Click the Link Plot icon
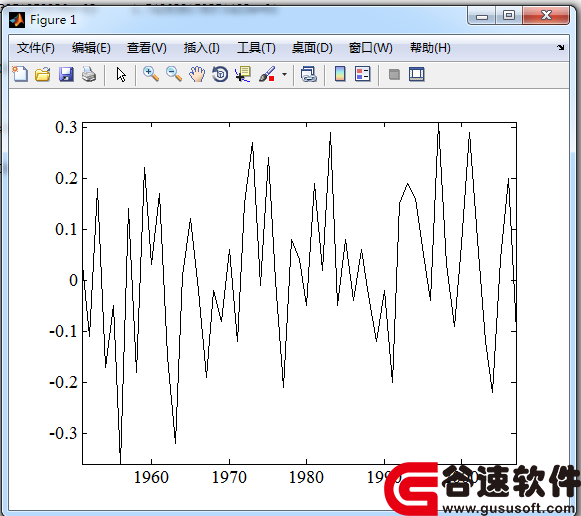The height and width of the screenshot is (516, 581). click(309, 74)
